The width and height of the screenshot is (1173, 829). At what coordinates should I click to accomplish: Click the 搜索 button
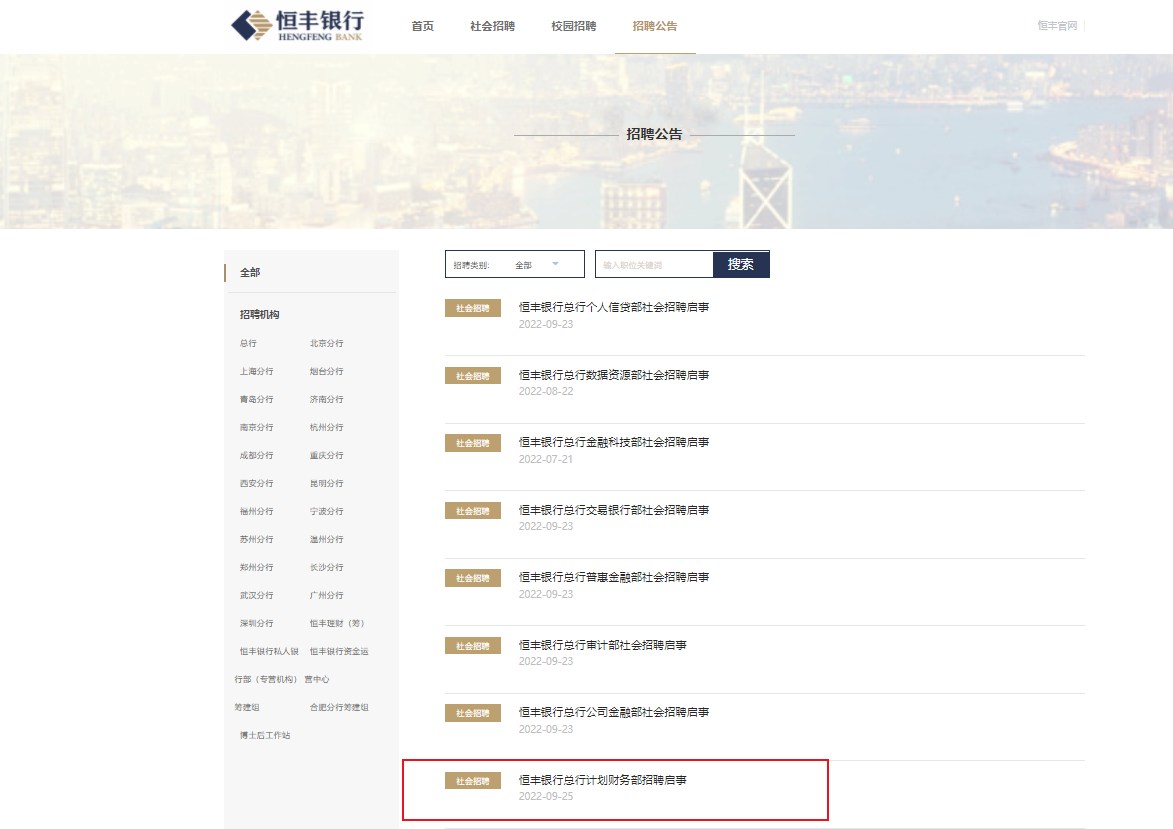click(741, 264)
